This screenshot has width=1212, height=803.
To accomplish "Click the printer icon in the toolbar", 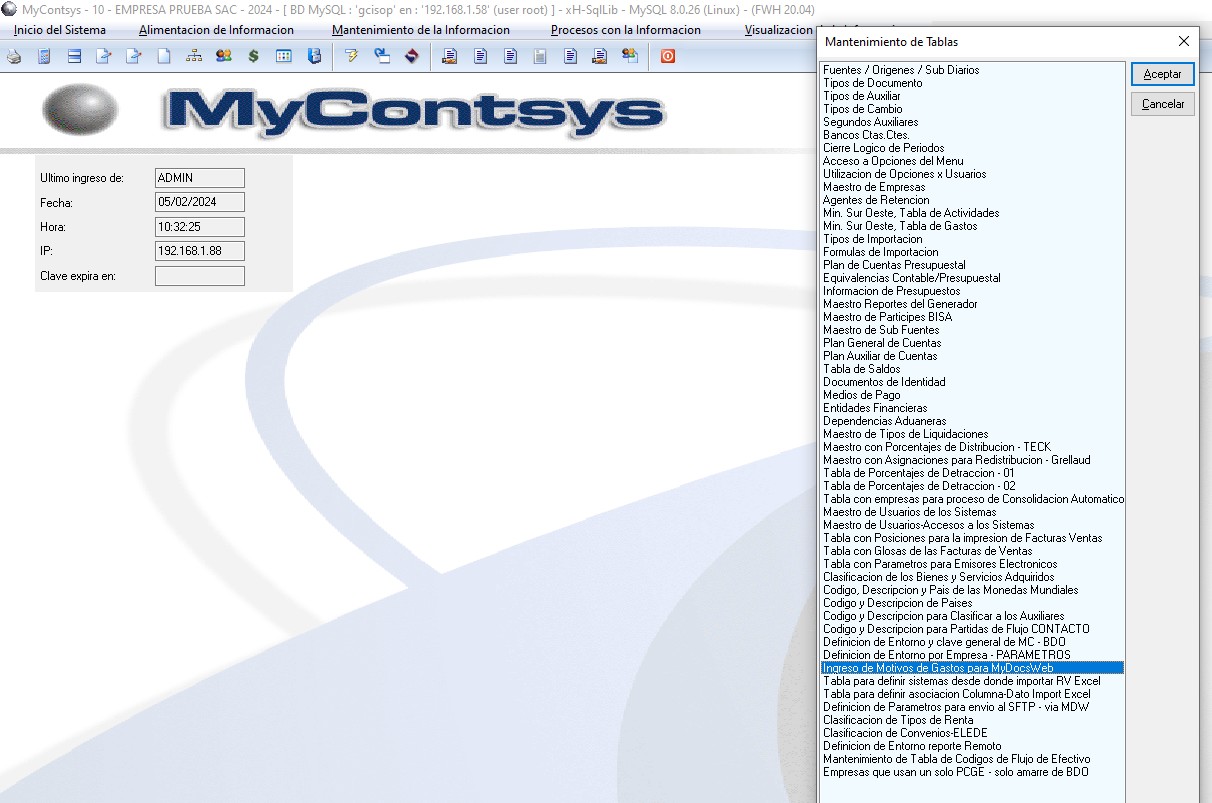I will point(14,57).
